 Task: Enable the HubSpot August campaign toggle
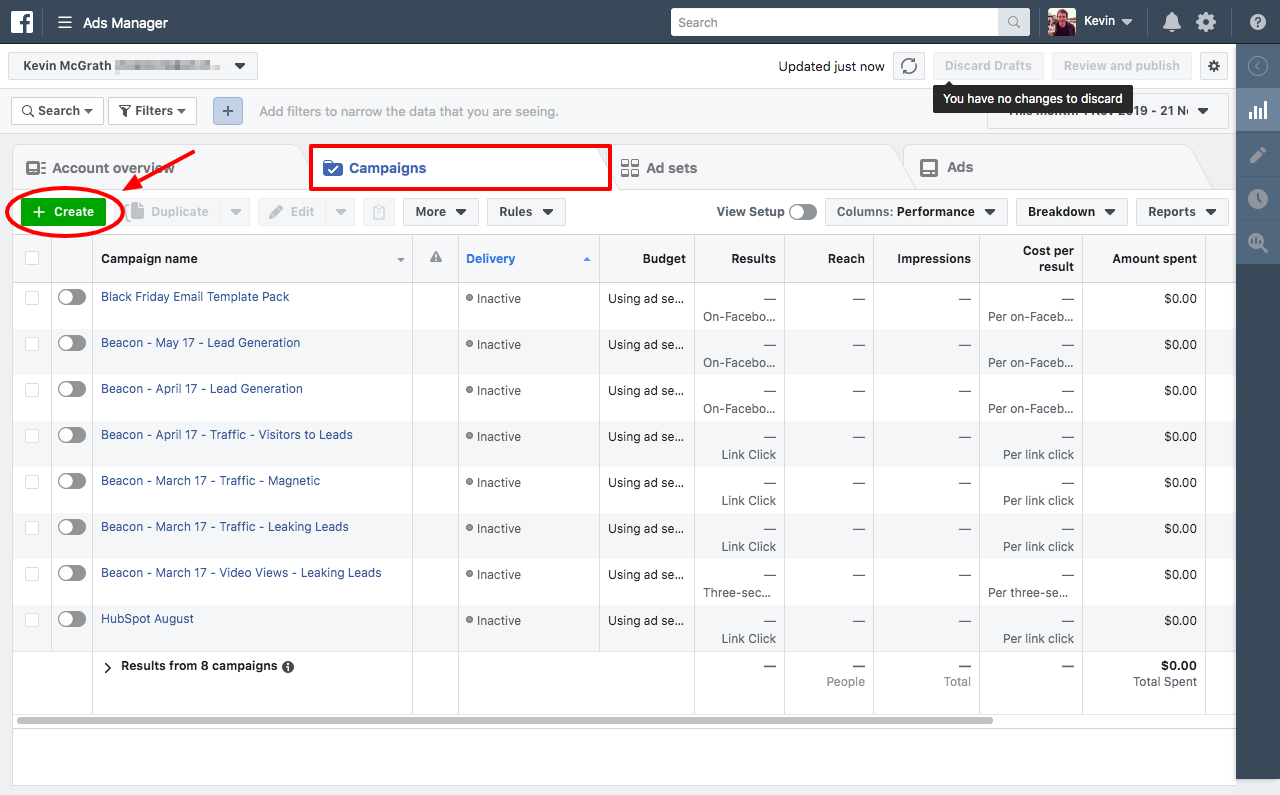(x=72, y=619)
